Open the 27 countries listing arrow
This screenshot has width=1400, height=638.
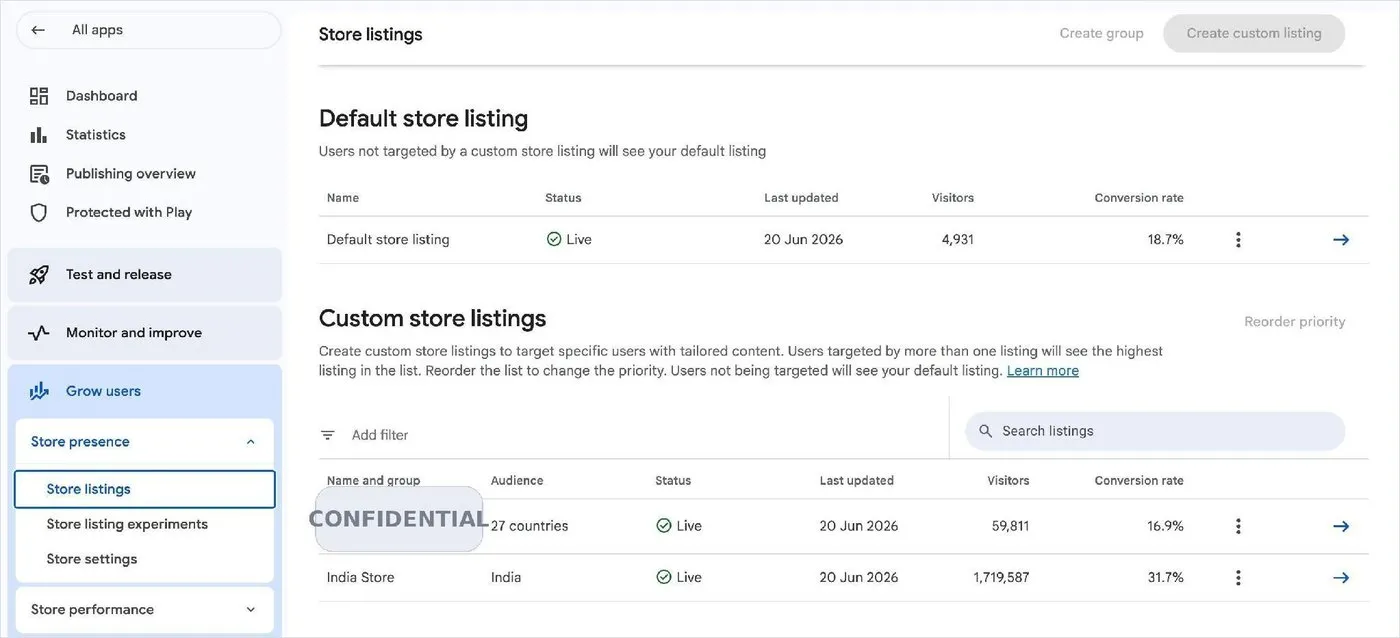coord(1341,526)
